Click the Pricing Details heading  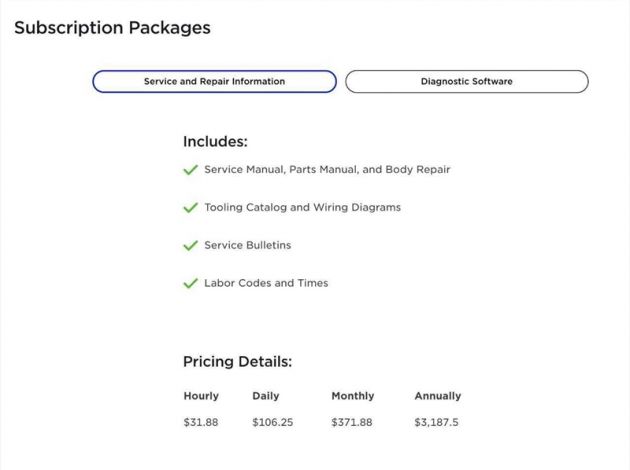(x=237, y=361)
